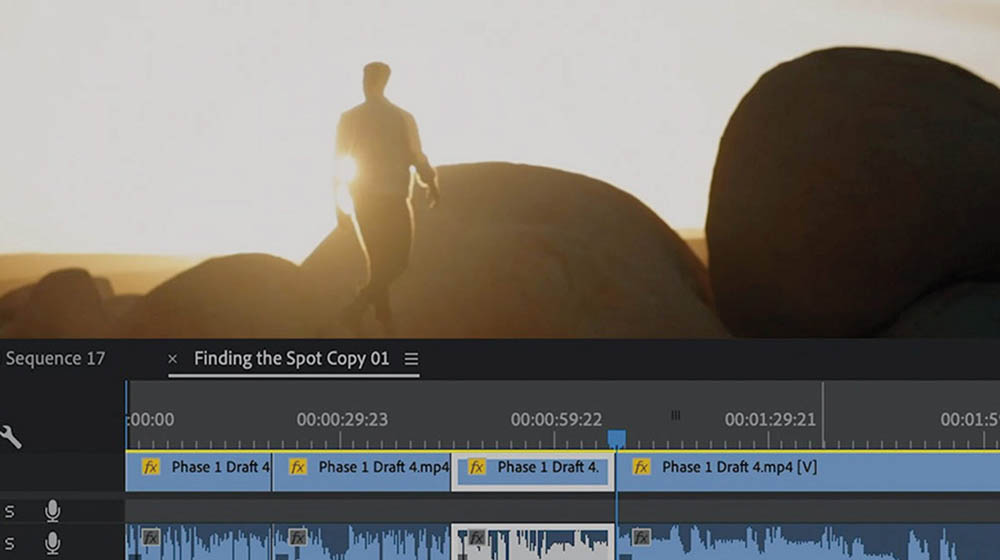1000x560 pixels.
Task: Click the program monitor video preview
Action: [500, 168]
